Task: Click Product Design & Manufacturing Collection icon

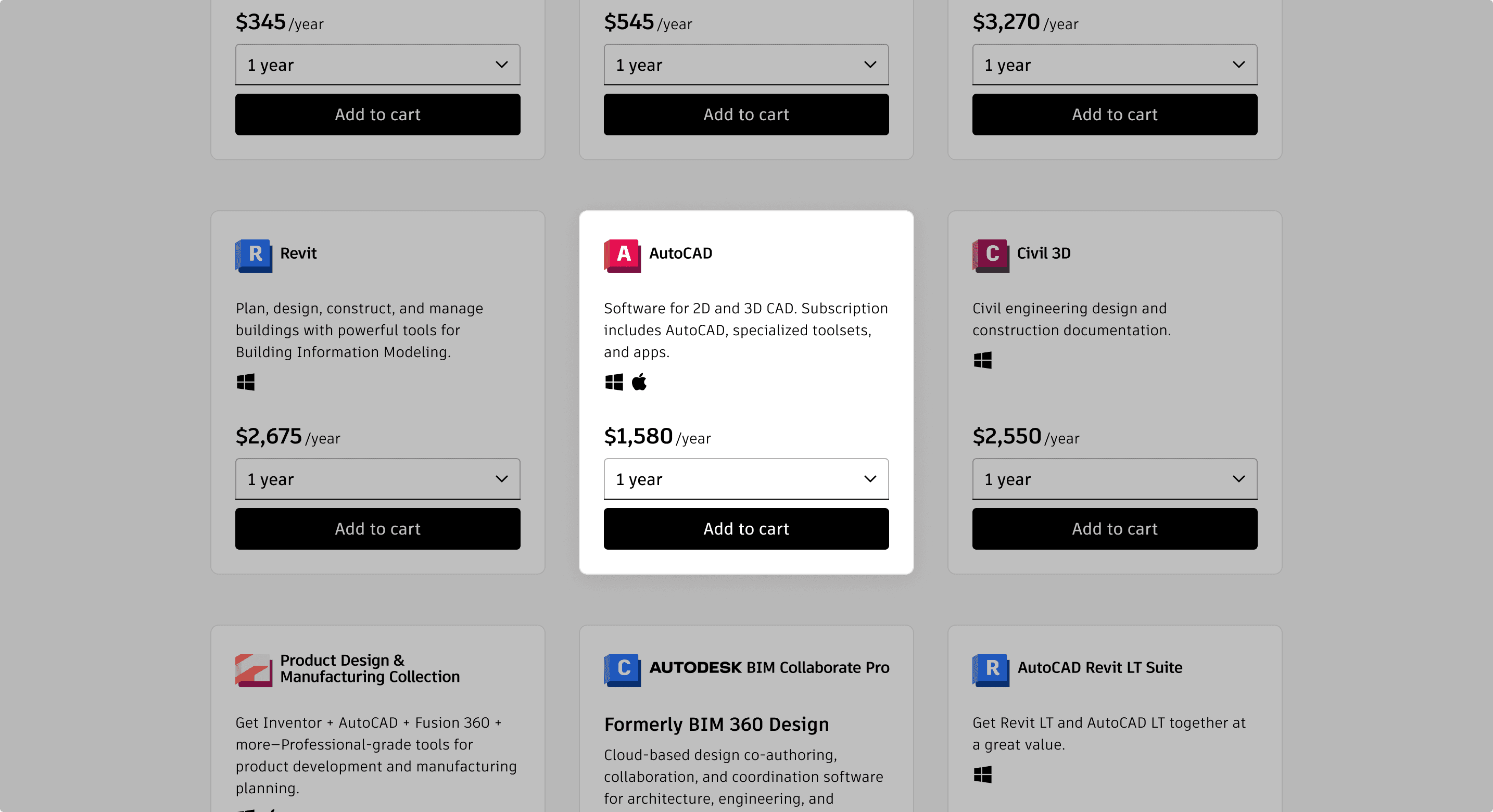Action: click(x=254, y=669)
